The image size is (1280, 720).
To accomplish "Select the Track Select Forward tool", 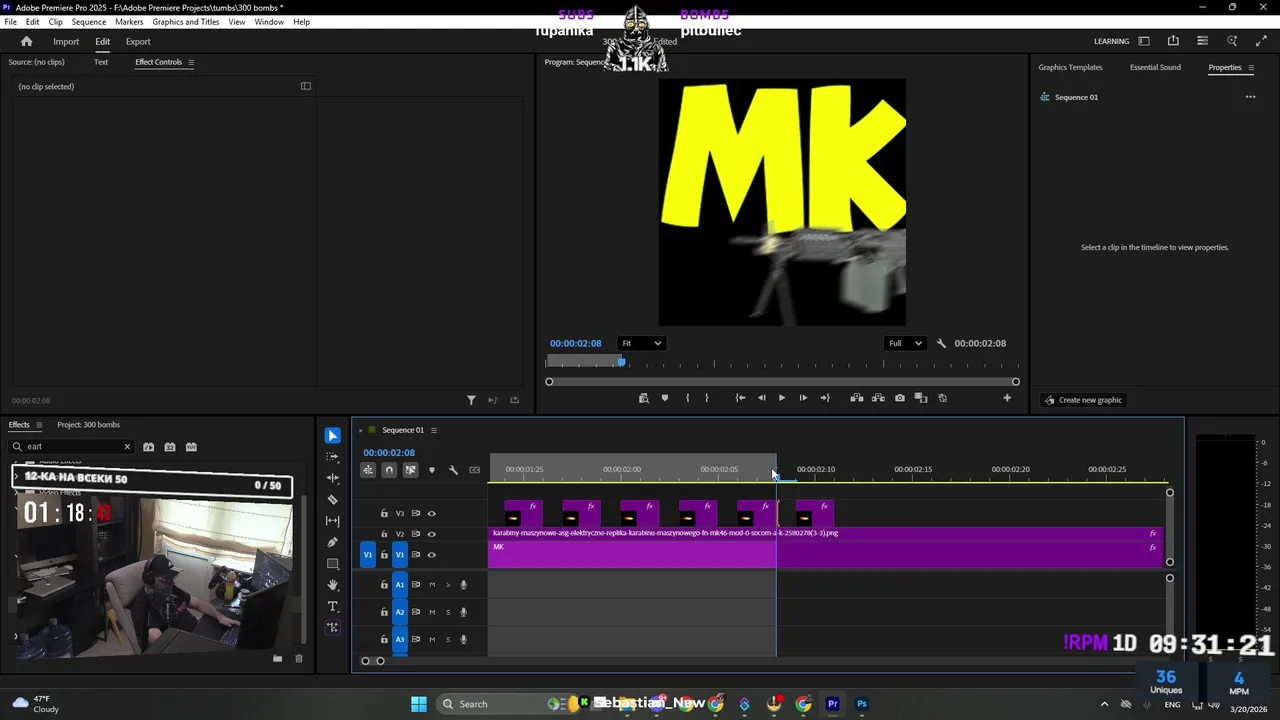I will coord(333,457).
